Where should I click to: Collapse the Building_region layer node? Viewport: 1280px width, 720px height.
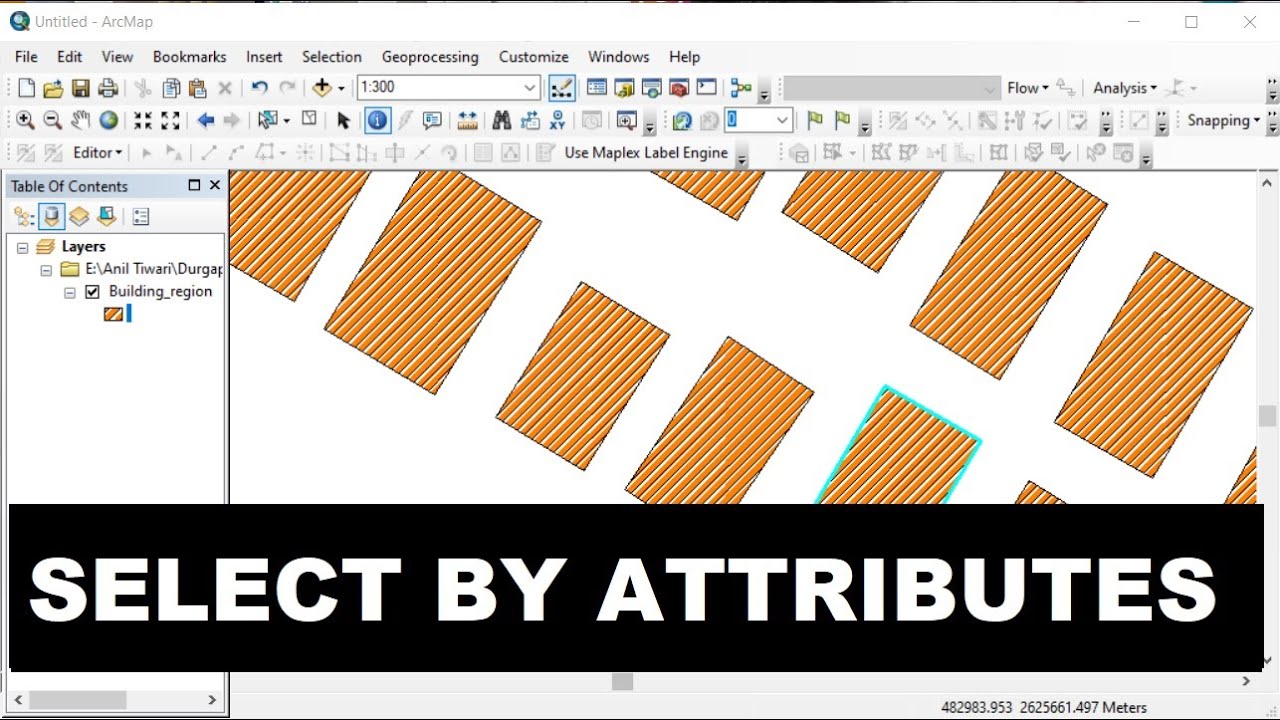tap(70, 293)
